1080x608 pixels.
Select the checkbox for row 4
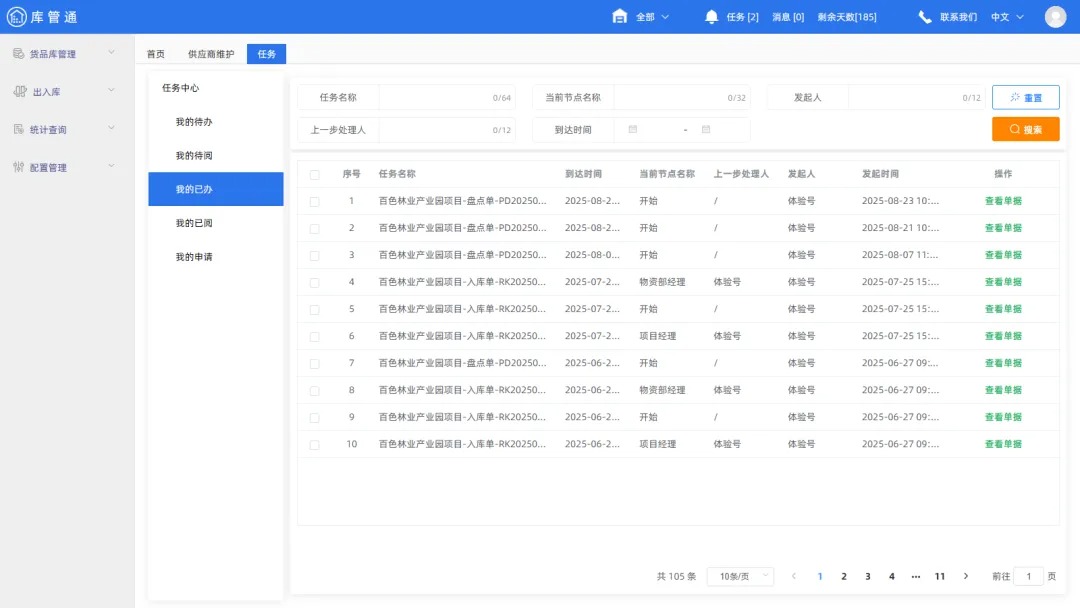tap(314, 282)
